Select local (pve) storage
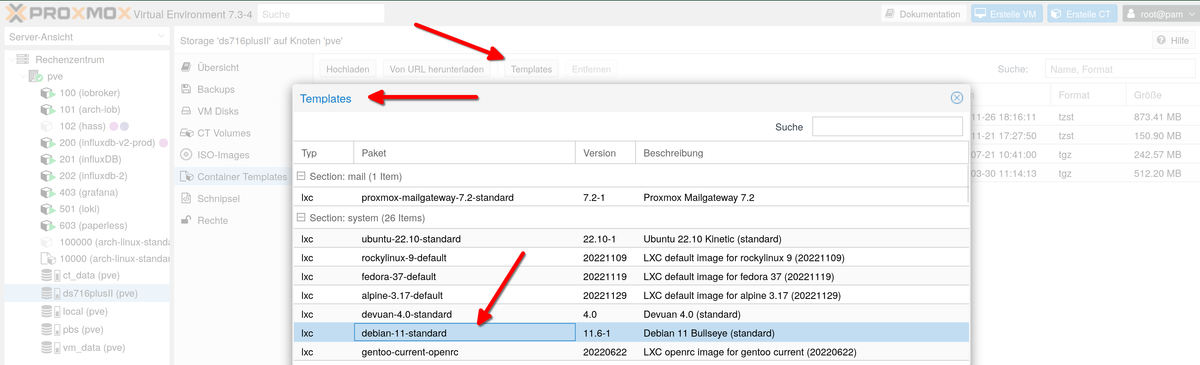 click(84, 312)
